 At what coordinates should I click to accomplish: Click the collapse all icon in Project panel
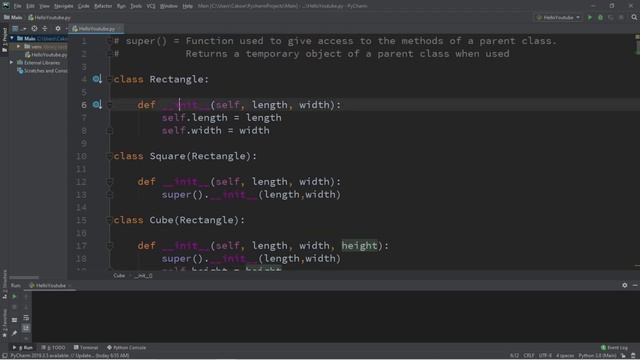click(x=45, y=29)
